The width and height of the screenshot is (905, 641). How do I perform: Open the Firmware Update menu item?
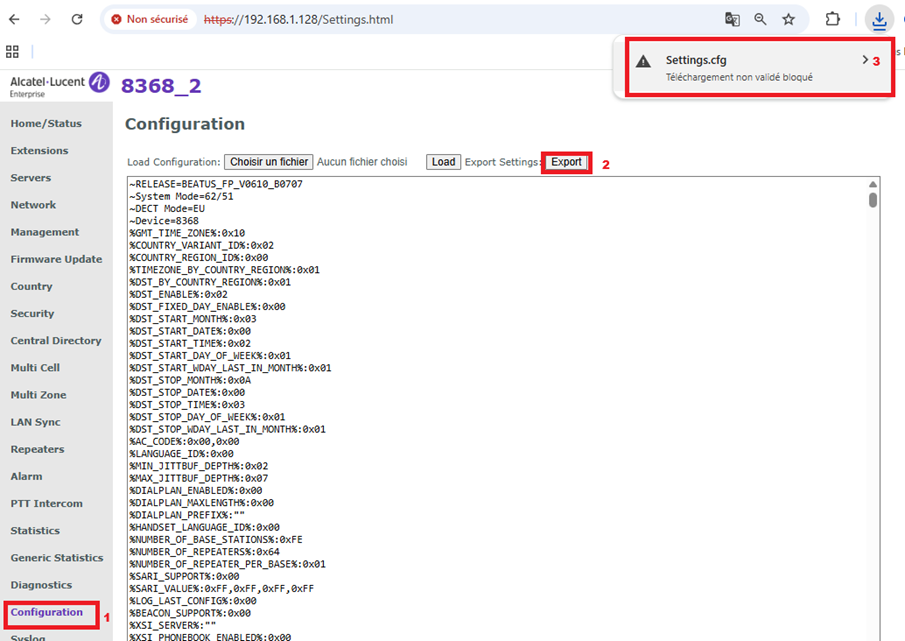[56, 259]
